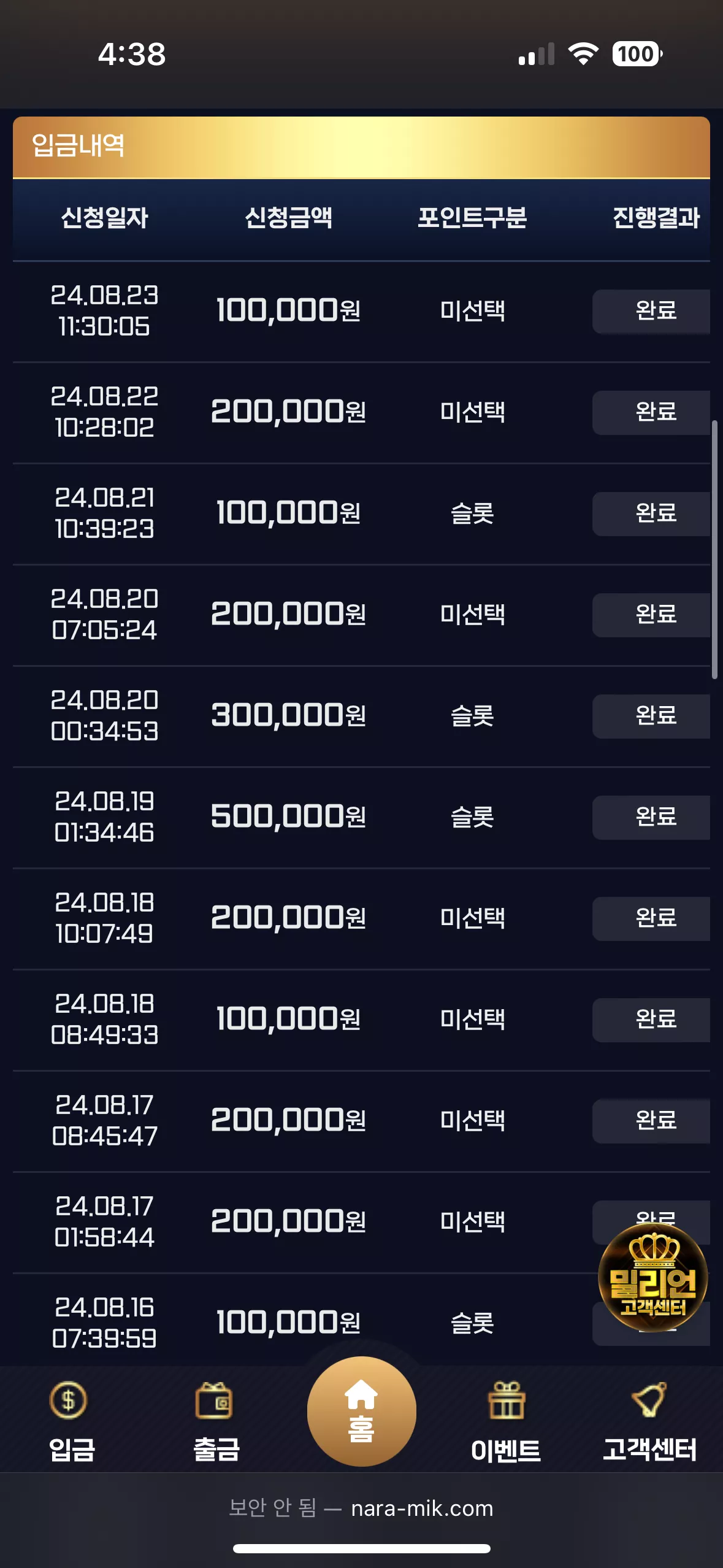Tap the 입금 dollar coin icon
The width and height of the screenshot is (723, 1568).
tap(68, 1400)
